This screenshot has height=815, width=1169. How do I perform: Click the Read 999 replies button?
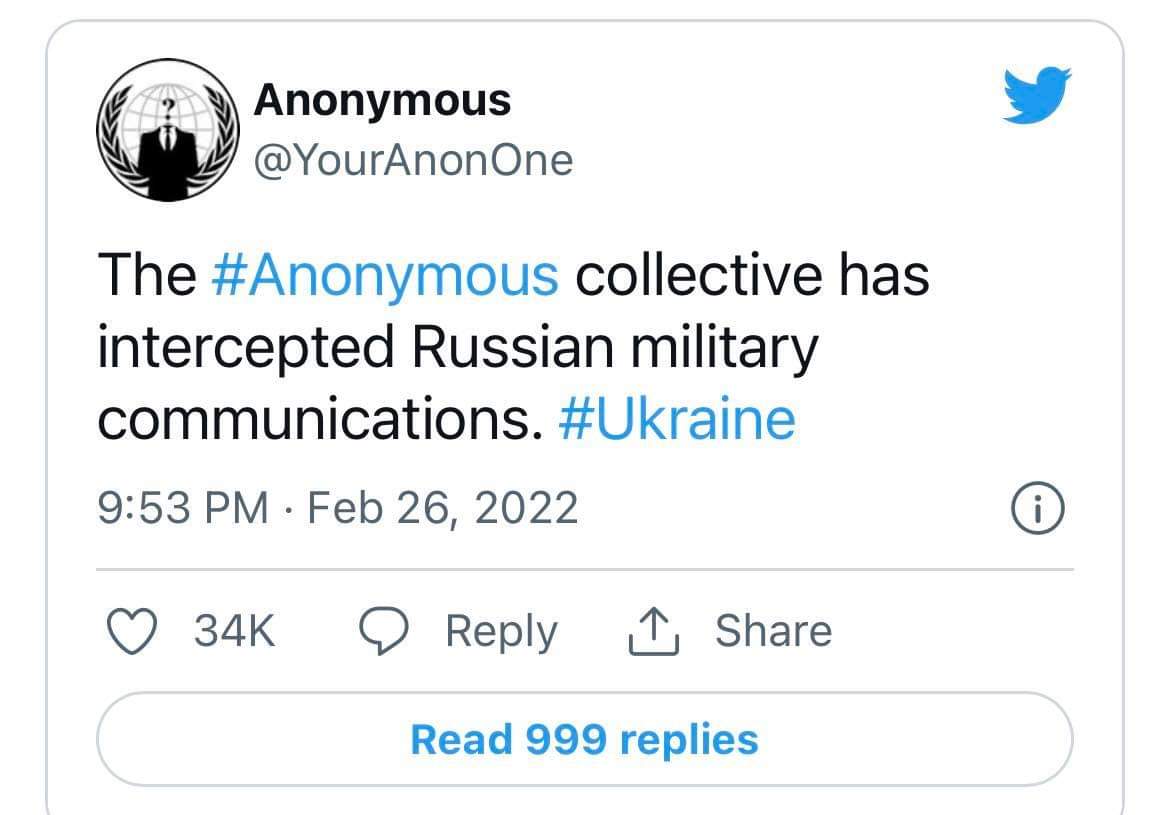point(584,740)
